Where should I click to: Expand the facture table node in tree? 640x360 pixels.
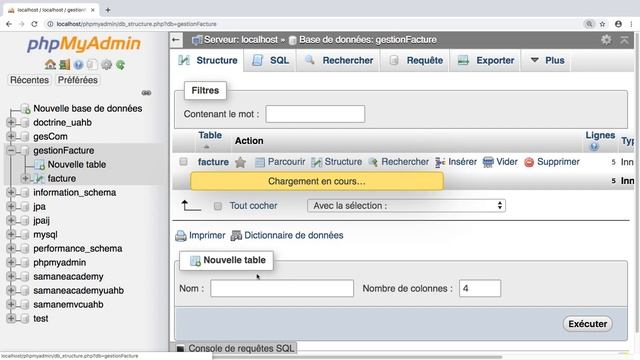pos(25,178)
